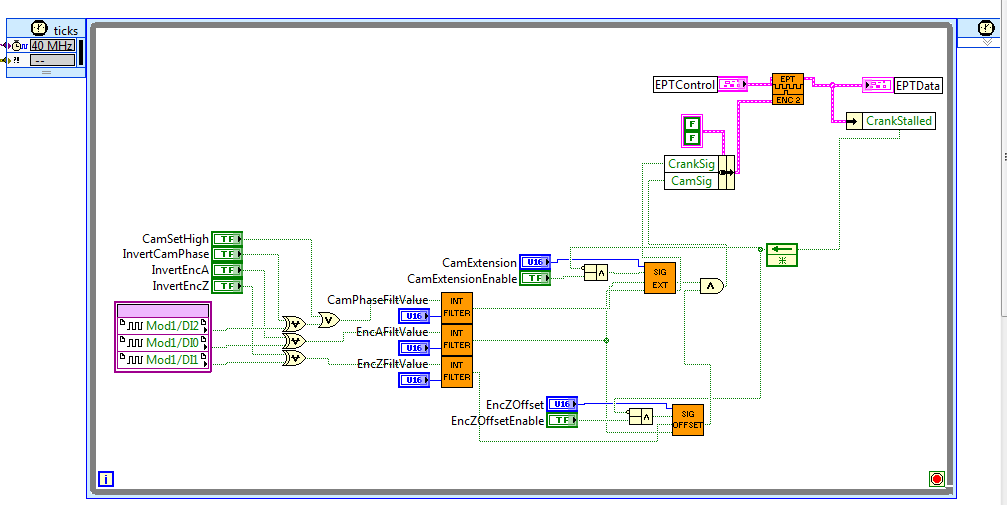Click the CamPhaseFiltValue U16 terminal
Viewport: 1007px width, 505px height.
click(x=414, y=316)
